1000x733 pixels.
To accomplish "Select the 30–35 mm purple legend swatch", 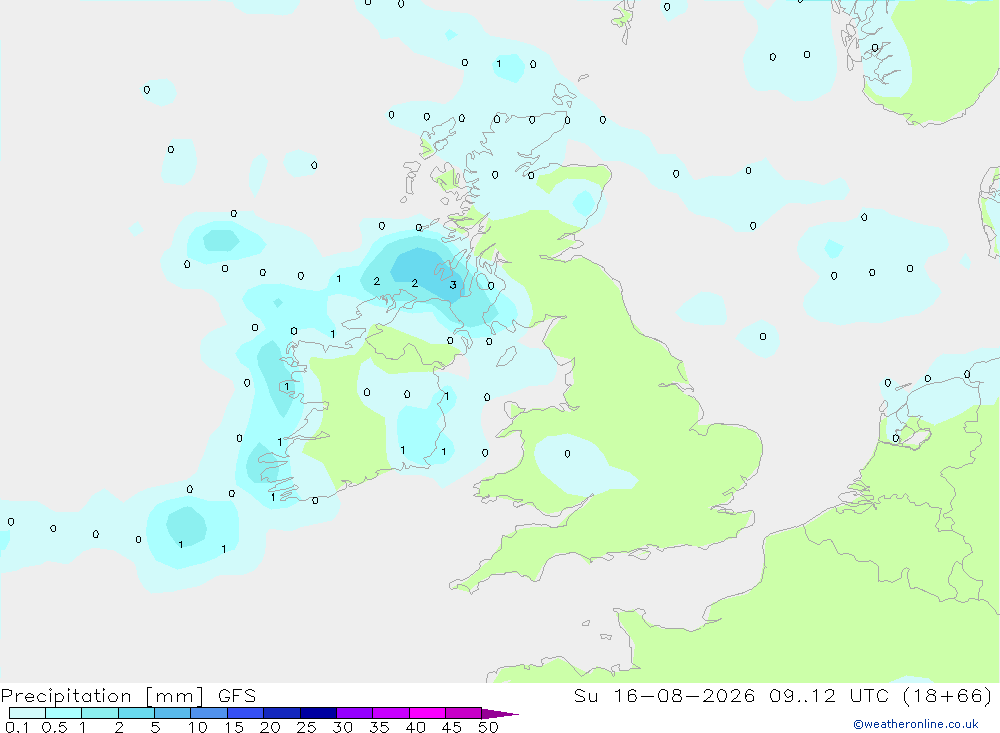I will pyautogui.click(x=355, y=713).
